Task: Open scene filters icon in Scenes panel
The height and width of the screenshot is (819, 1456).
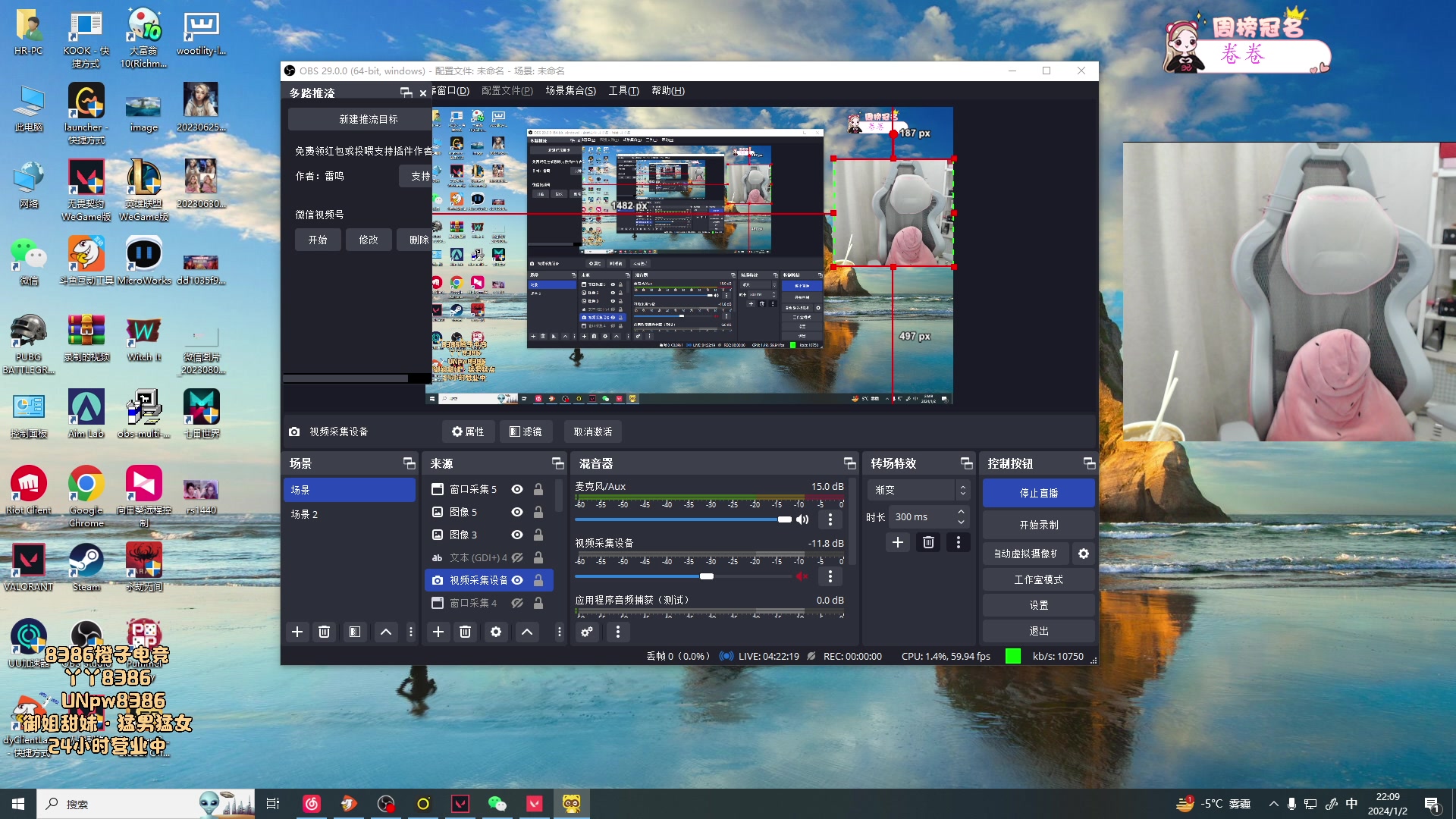Action: tap(354, 632)
